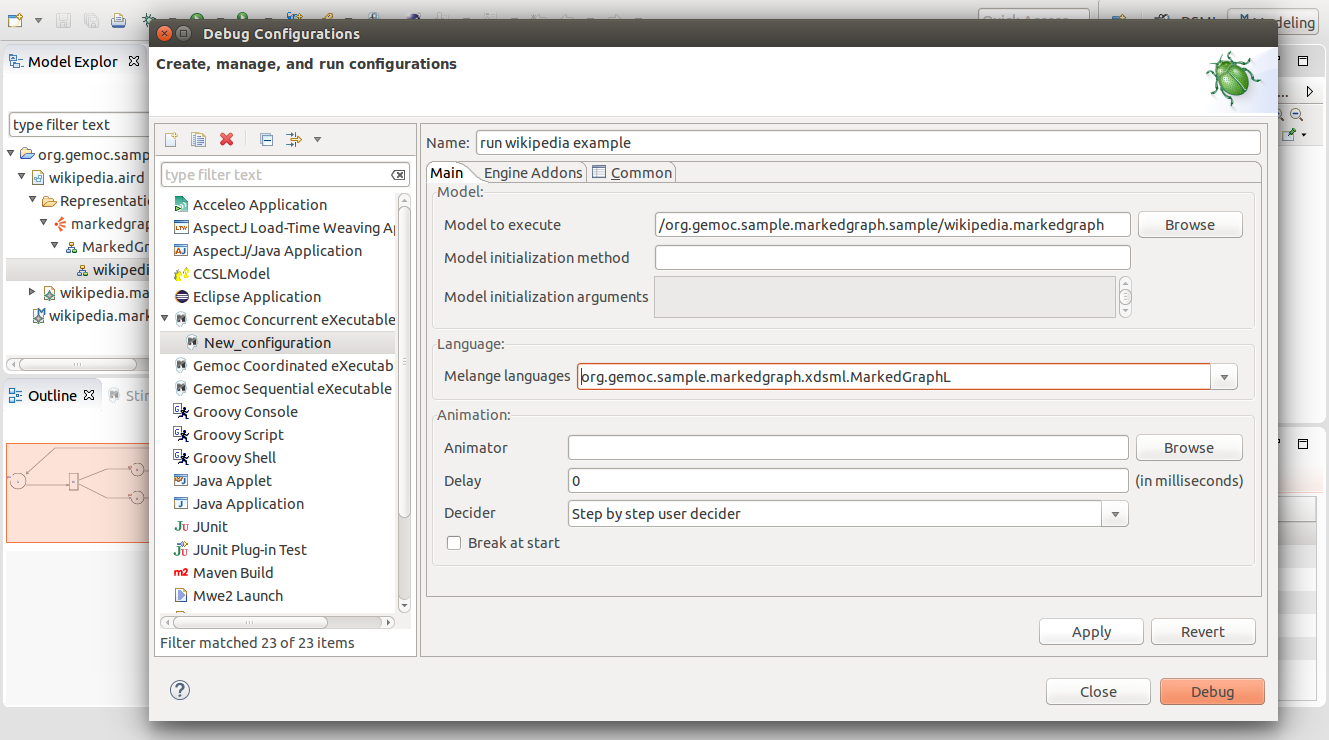Select New_configuration under Gemoc Concurrent
Image resolution: width=1329 pixels, height=740 pixels.
tap(267, 342)
